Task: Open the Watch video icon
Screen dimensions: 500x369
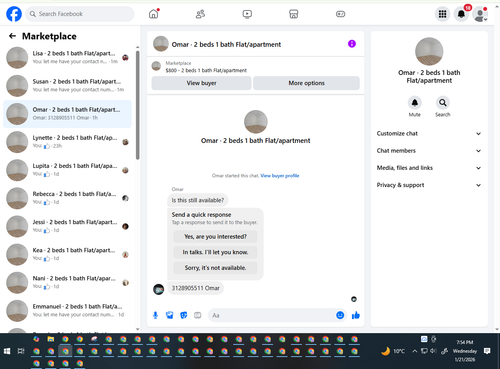Action: coord(247,14)
